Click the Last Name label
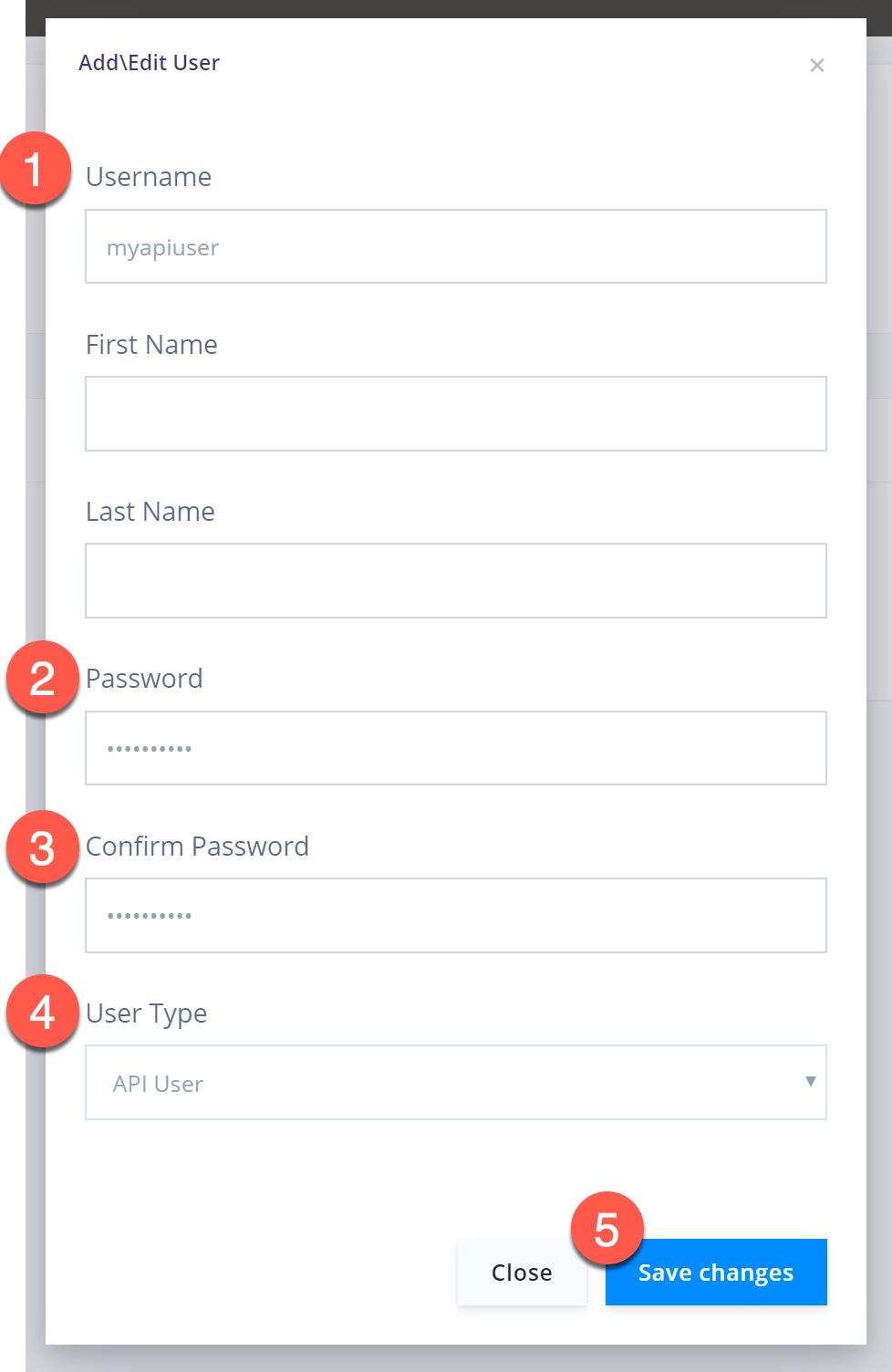892x1372 pixels. coord(150,512)
